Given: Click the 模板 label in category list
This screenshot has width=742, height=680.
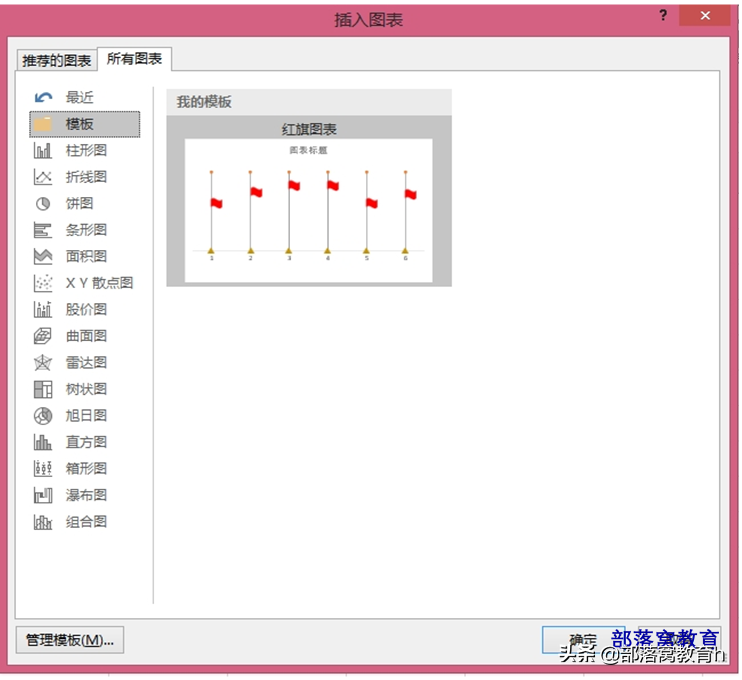Looking at the screenshot, I should [80, 124].
